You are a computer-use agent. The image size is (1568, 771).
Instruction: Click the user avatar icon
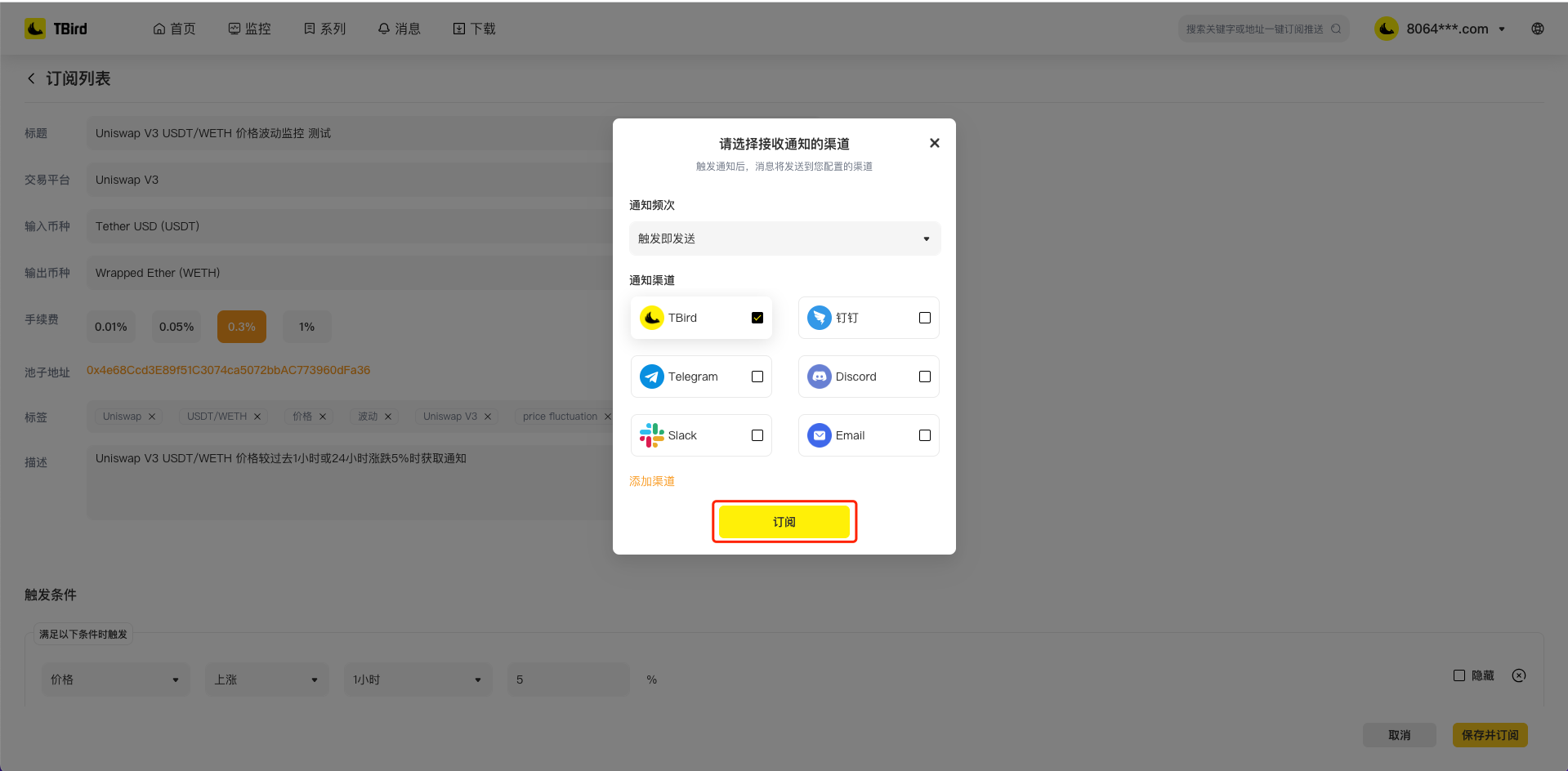(1387, 29)
